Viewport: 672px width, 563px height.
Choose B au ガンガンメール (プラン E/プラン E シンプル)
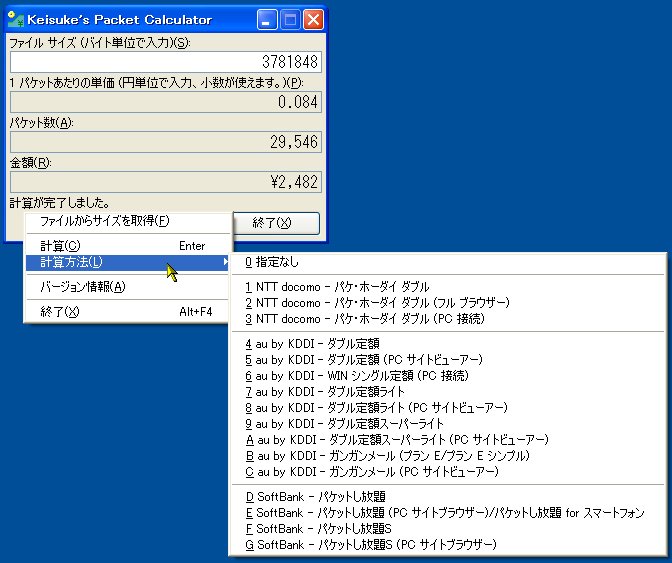point(448,456)
